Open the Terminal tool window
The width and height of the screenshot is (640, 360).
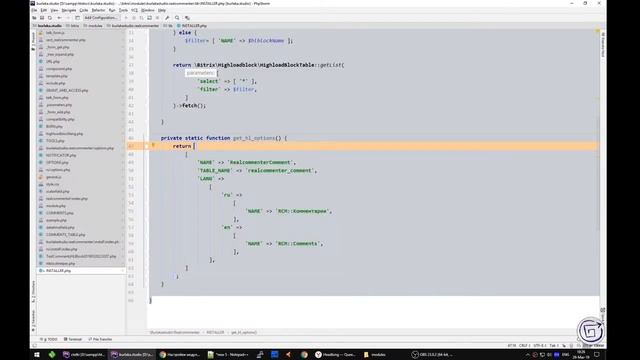point(73,339)
